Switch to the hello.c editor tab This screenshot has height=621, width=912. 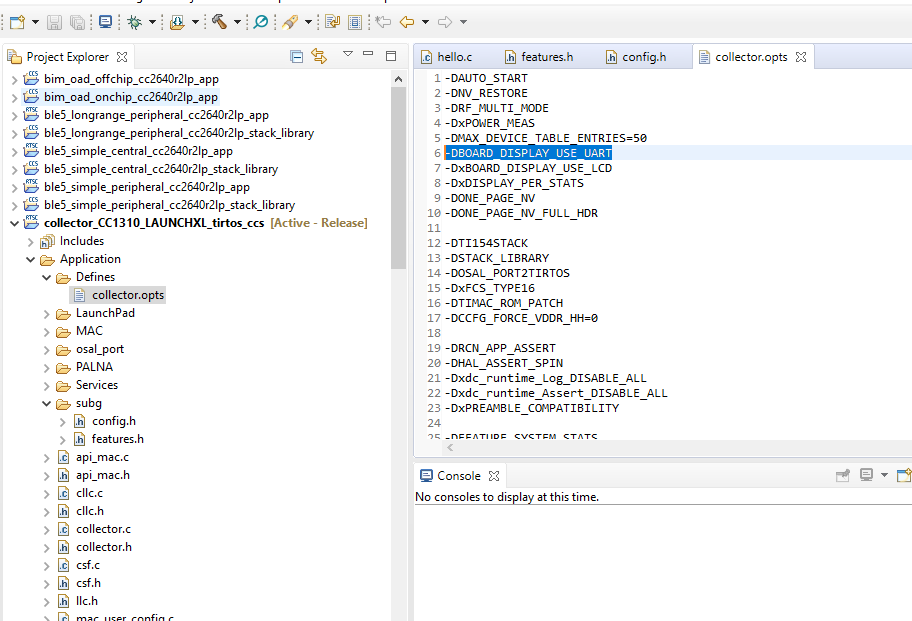pos(453,57)
